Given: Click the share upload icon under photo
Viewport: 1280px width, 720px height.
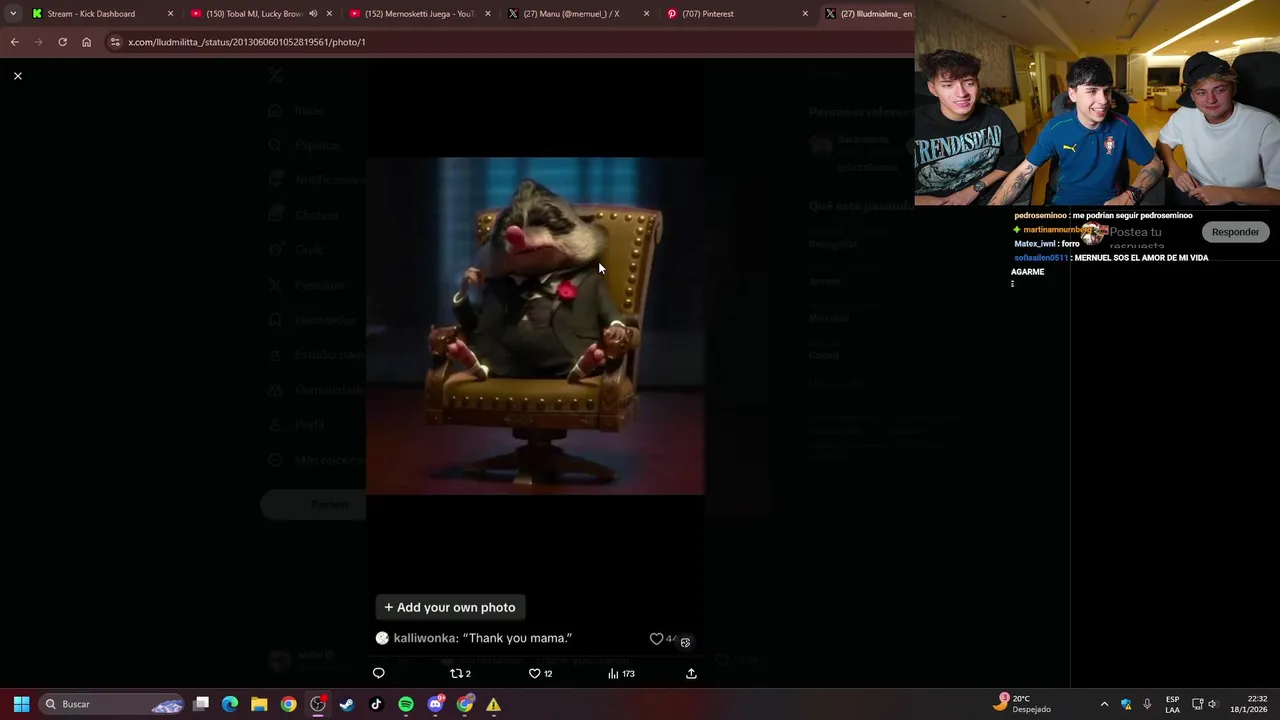Looking at the screenshot, I should (691, 673).
